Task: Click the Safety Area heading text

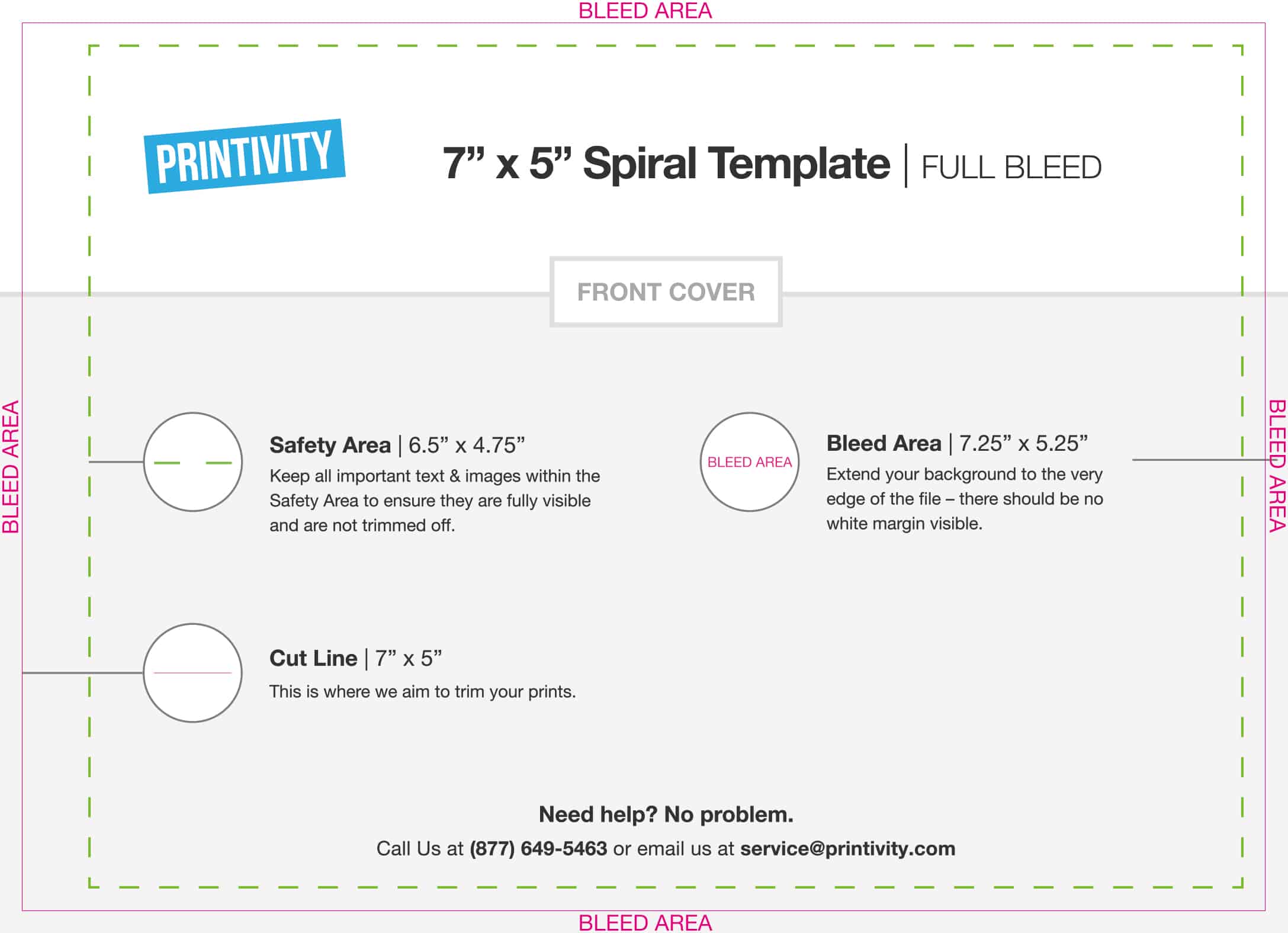Action: tap(330, 445)
